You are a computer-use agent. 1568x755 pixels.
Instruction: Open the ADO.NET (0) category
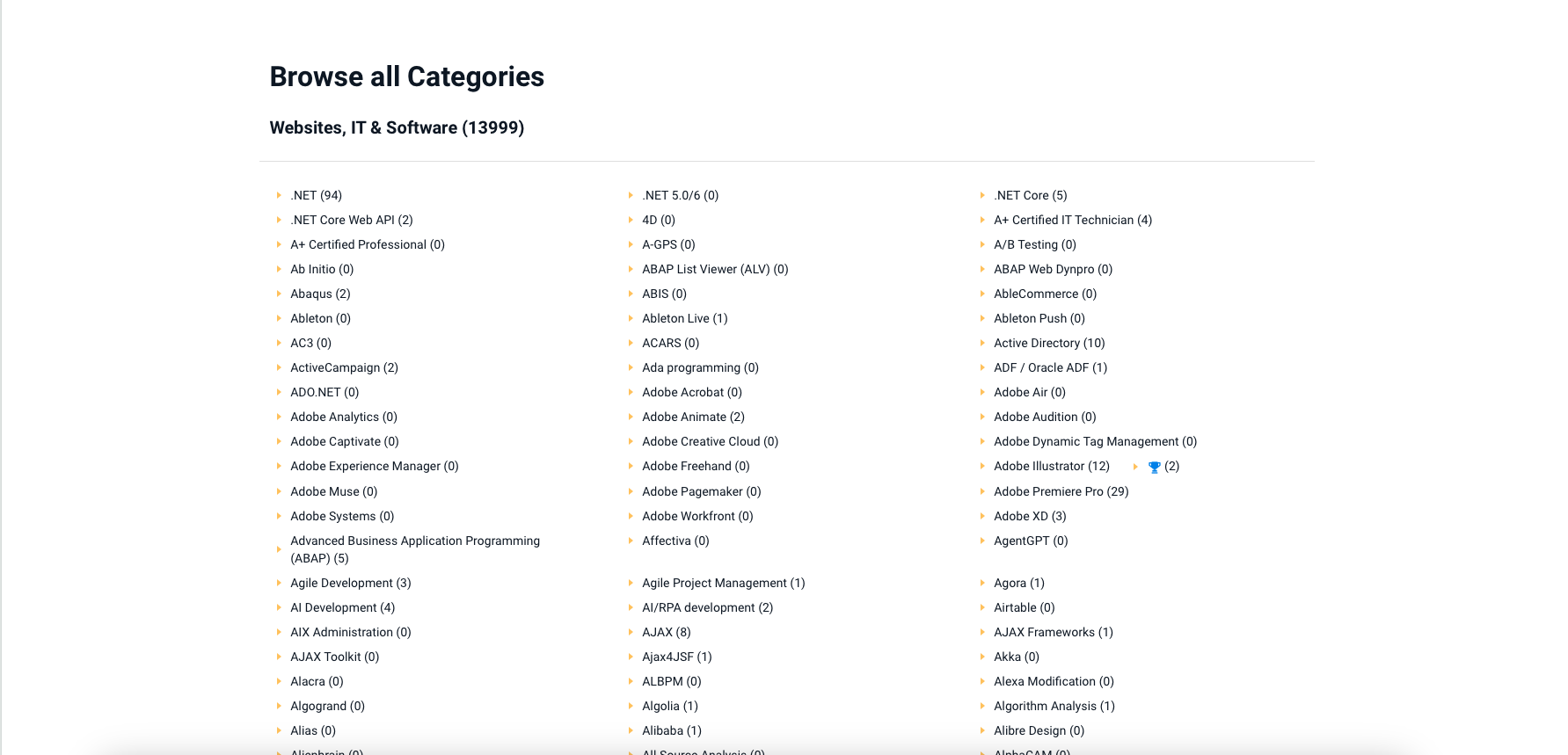pos(325,392)
